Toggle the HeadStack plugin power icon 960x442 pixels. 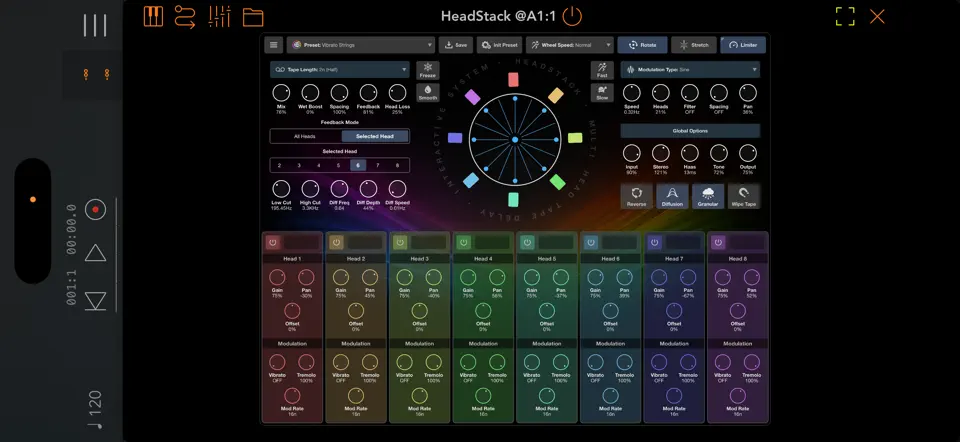pyautogui.click(x=572, y=16)
